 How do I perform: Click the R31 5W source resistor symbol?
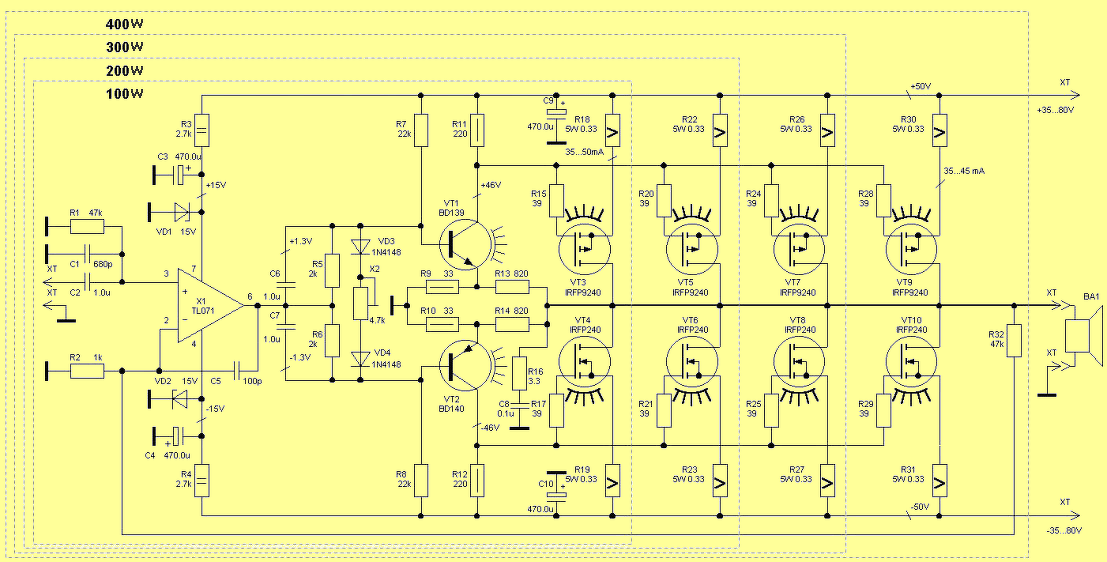[939, 481]
